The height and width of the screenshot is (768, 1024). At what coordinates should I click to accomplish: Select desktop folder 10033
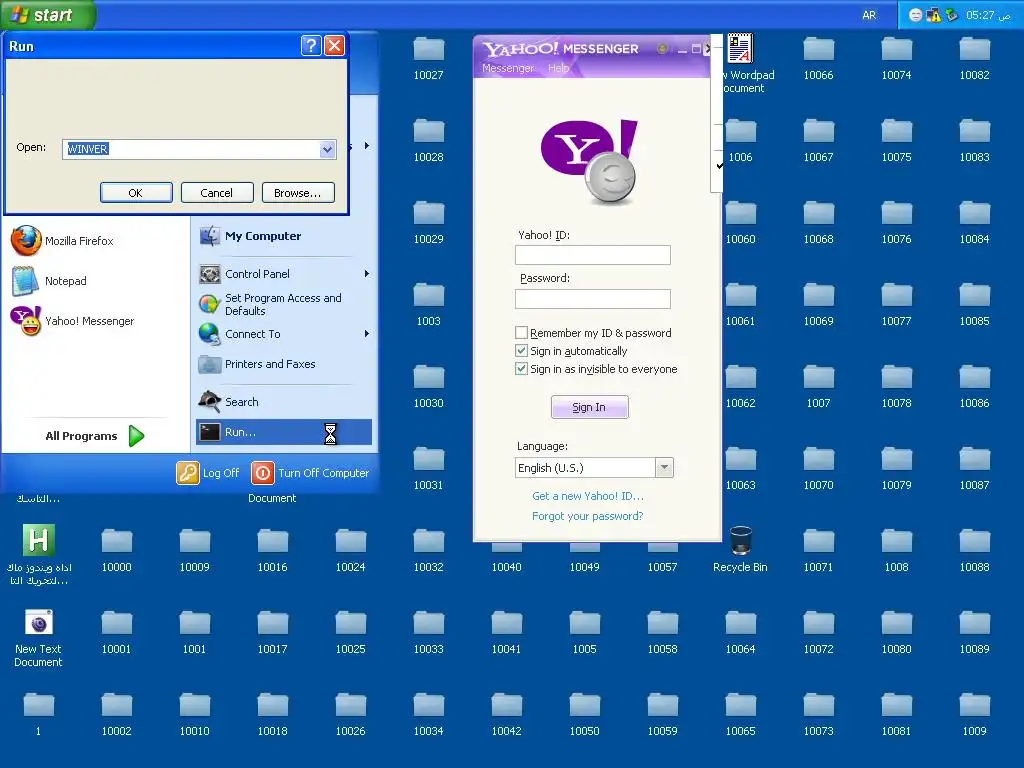tap(428, 633)
